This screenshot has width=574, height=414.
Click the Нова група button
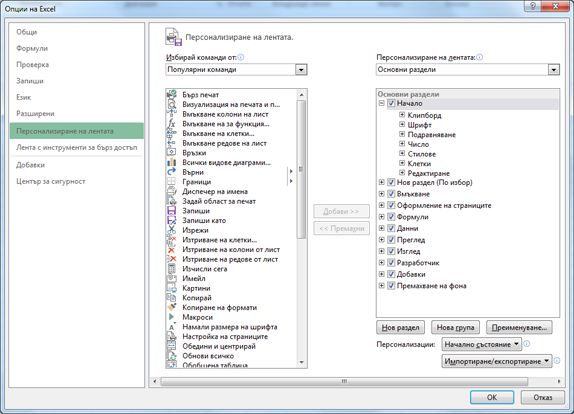tap(455, 328)
